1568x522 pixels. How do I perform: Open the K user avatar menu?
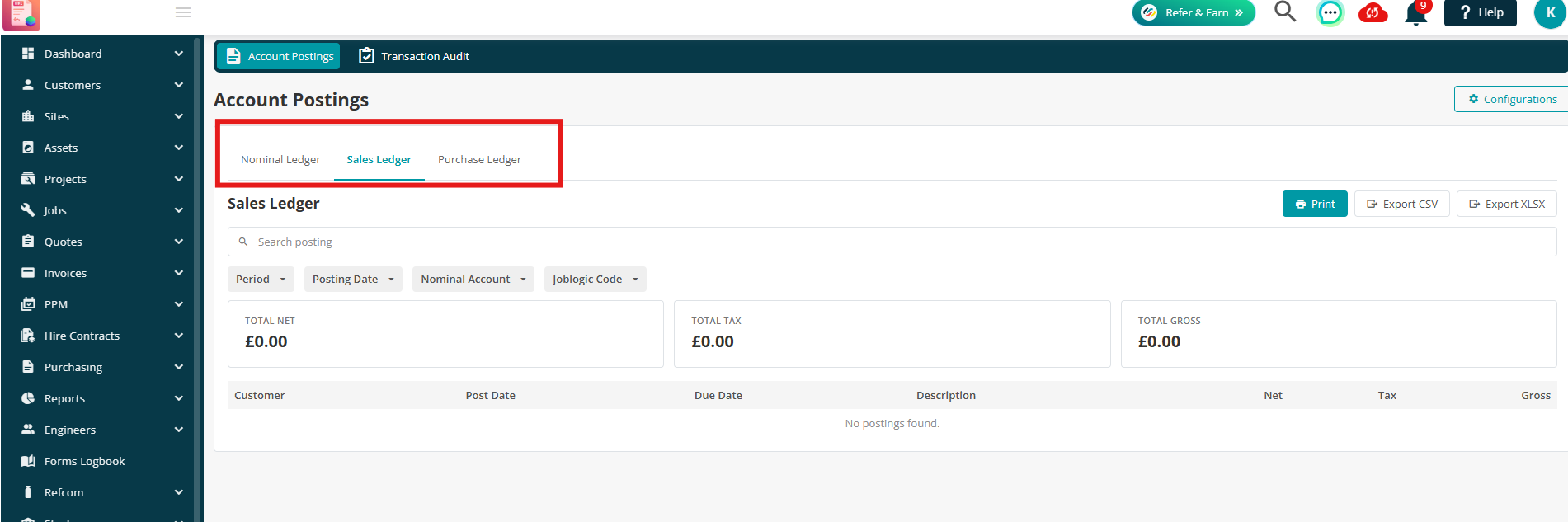1550,13
